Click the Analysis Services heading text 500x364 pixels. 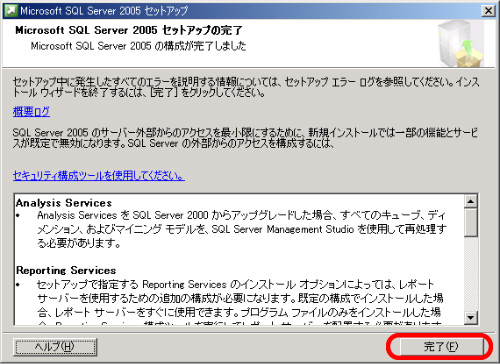(x=64, y=203)
